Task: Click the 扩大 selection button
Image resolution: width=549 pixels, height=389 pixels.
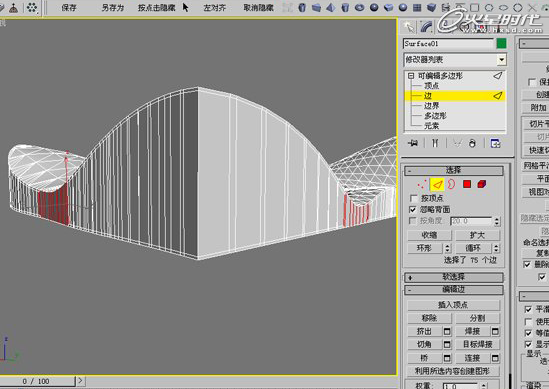Action: click(477, 235)
